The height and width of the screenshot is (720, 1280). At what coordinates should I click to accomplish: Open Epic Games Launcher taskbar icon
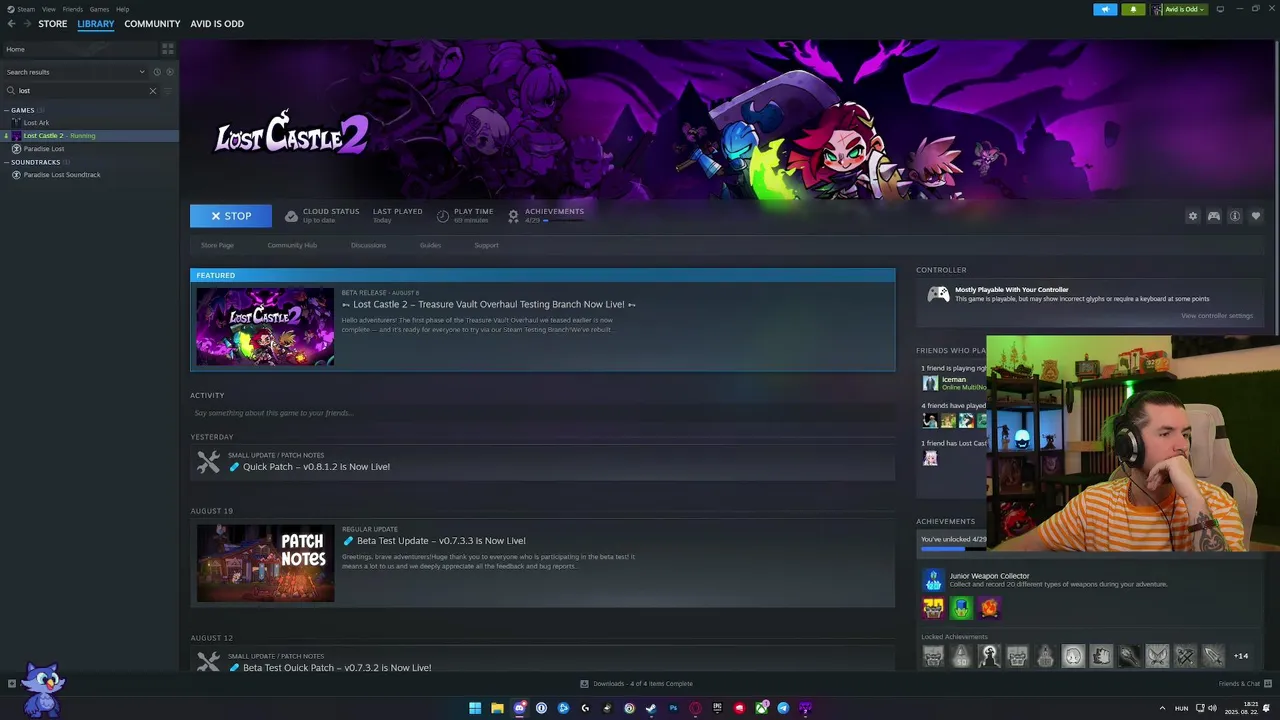pyautogui.click(x=717, y=708)
